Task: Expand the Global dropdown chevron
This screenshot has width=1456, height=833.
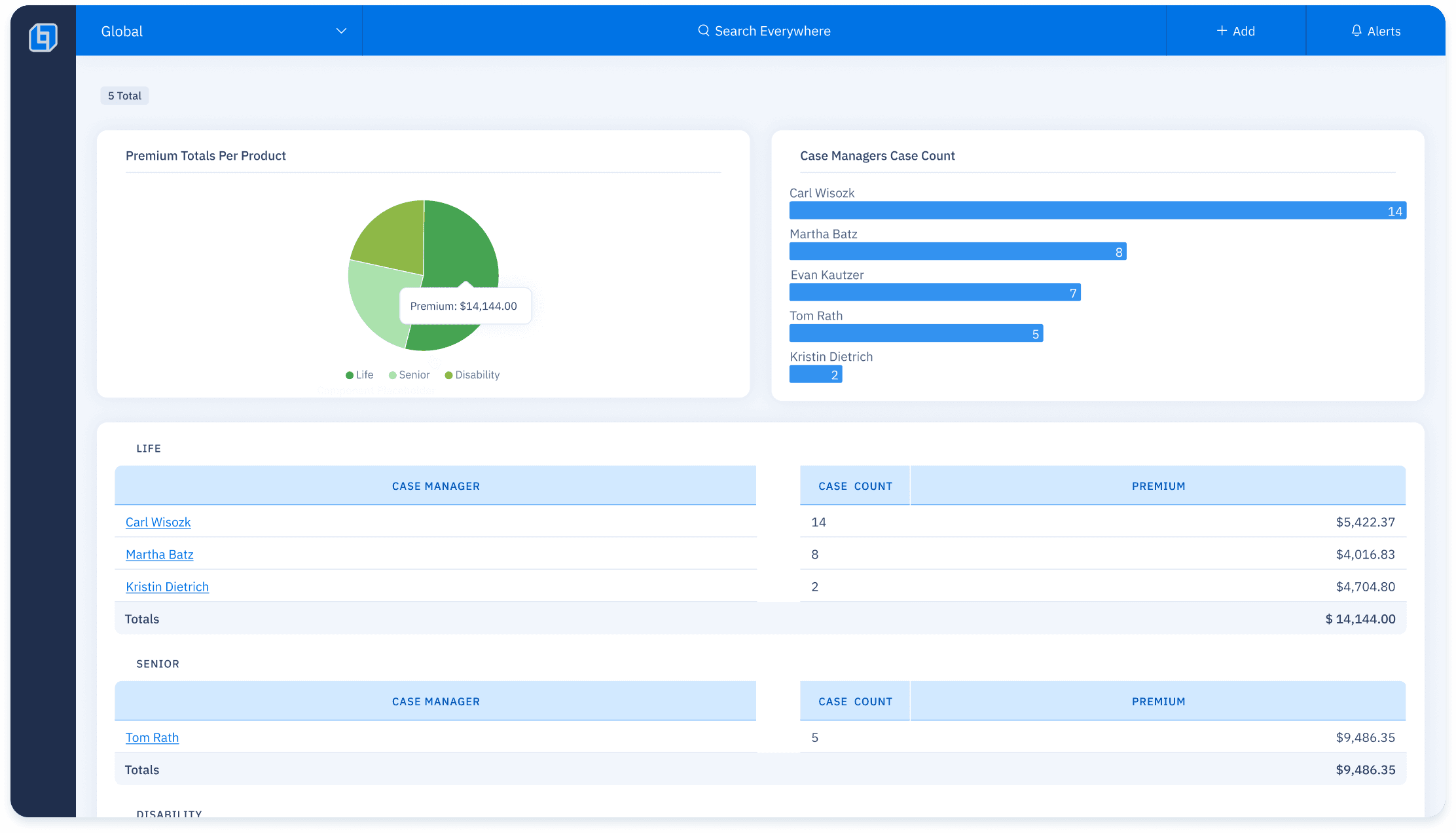Action: [x=341, y=31]
